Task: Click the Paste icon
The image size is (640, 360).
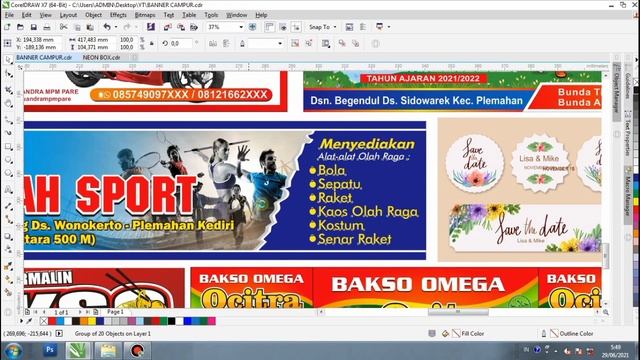Action: 90,27
